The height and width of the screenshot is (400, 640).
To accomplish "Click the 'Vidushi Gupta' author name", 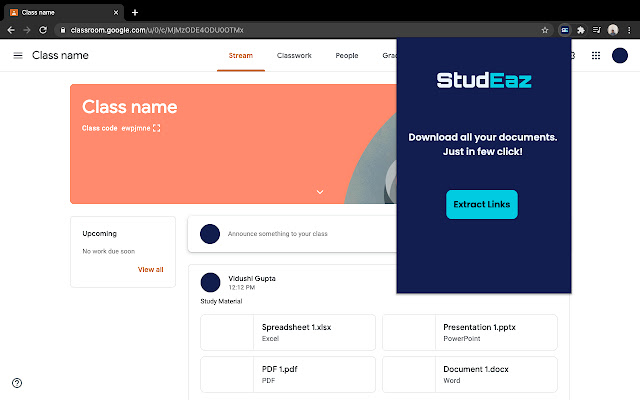I will tap(252, 278).
